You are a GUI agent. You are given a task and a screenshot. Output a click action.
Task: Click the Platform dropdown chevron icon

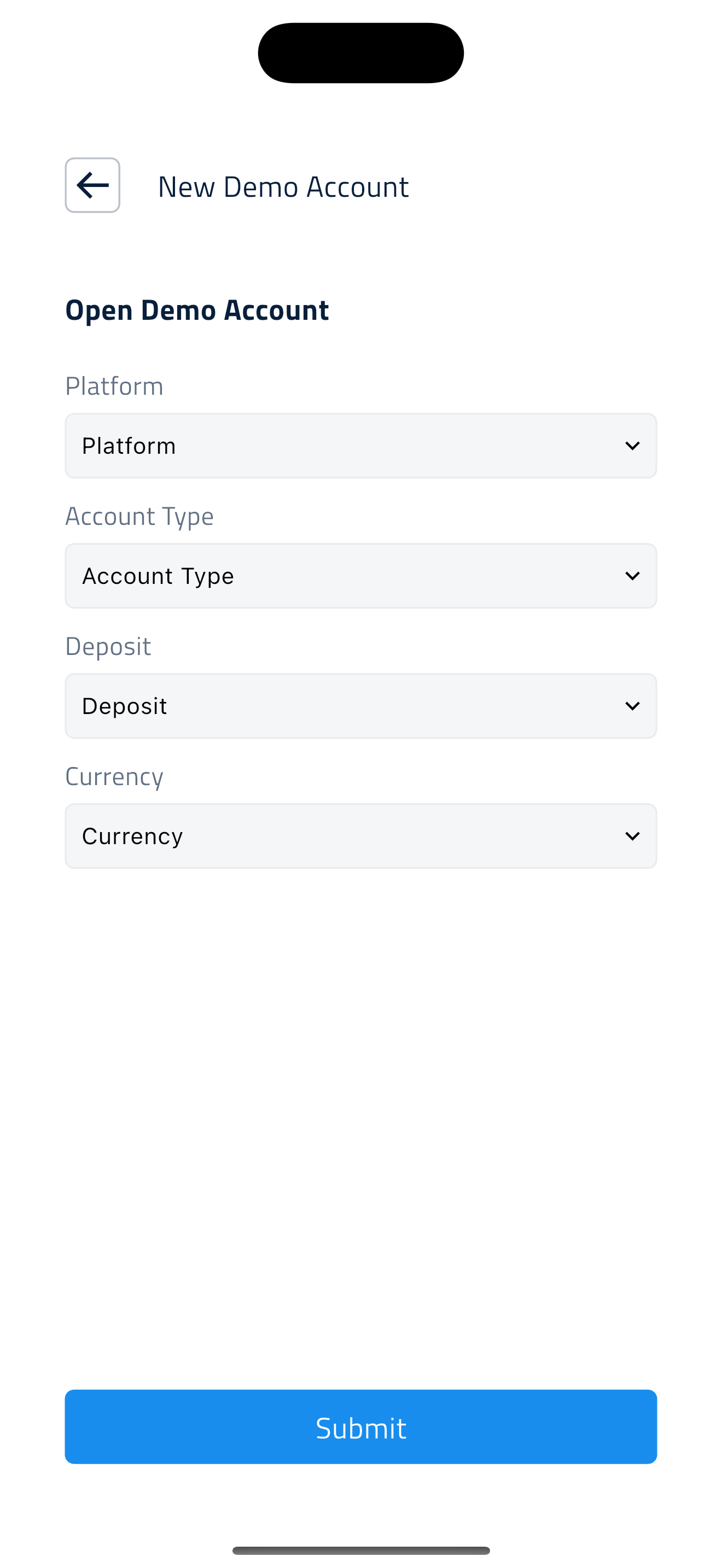632,446
